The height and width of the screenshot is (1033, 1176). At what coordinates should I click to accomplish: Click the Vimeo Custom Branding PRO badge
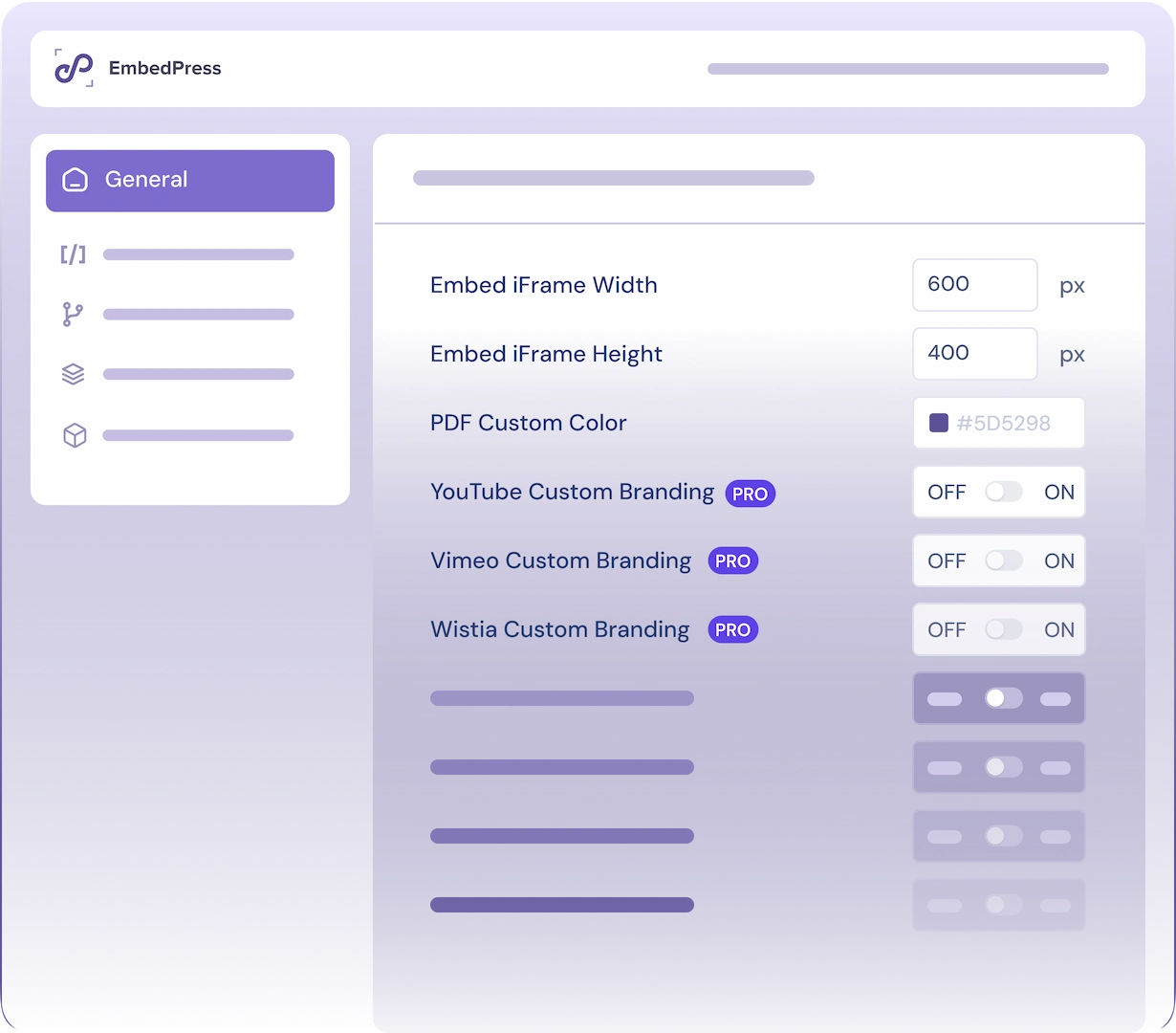click(732, 561)
